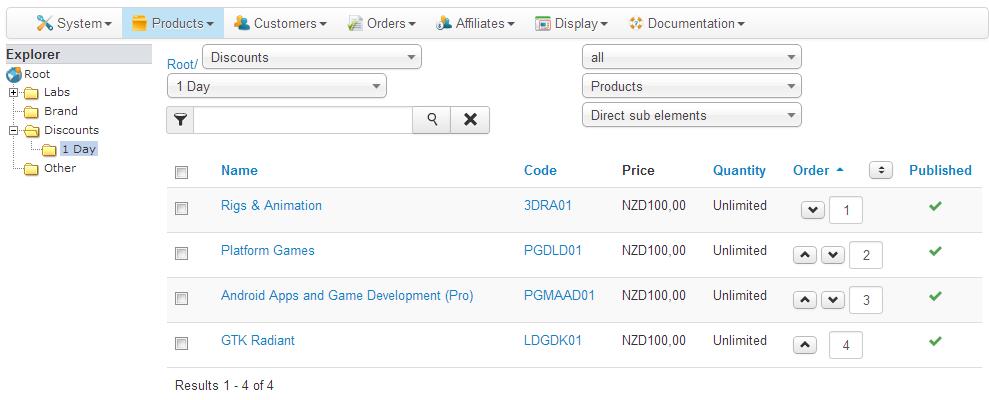
Task: Toggle published checkmark for Rigs & Animation
Action: coord(935,206)
